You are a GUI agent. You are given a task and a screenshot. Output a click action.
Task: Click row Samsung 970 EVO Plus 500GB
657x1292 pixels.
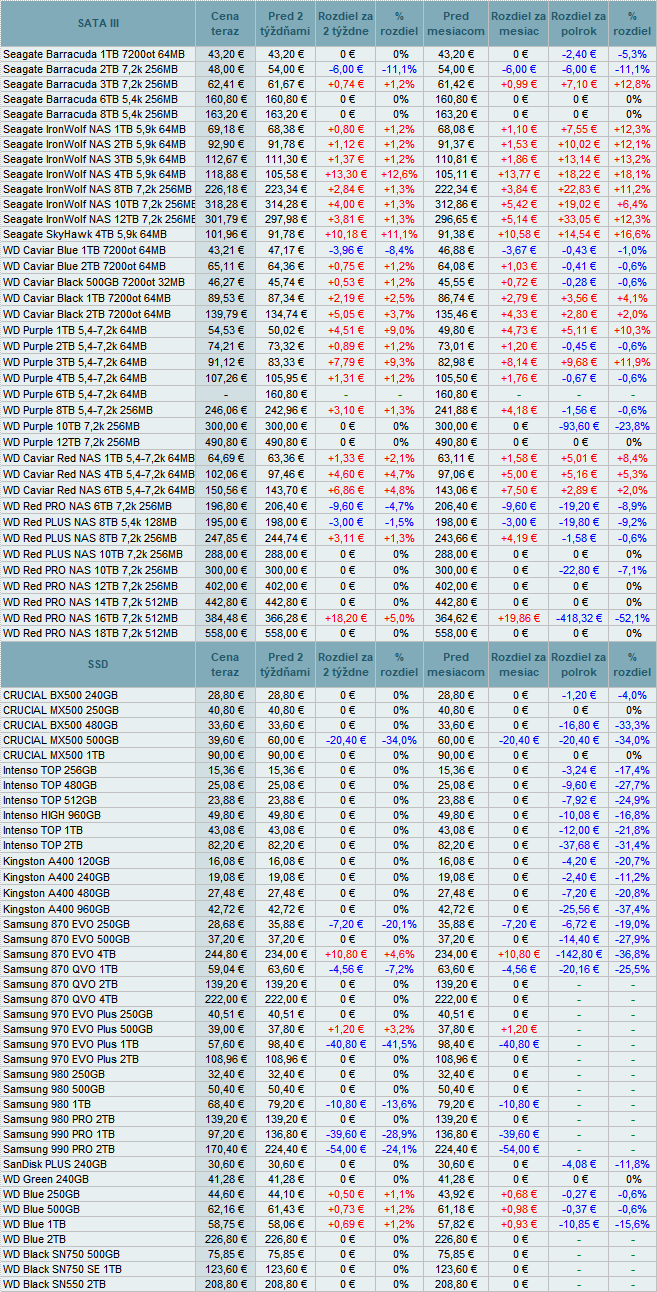(328, 1029)
